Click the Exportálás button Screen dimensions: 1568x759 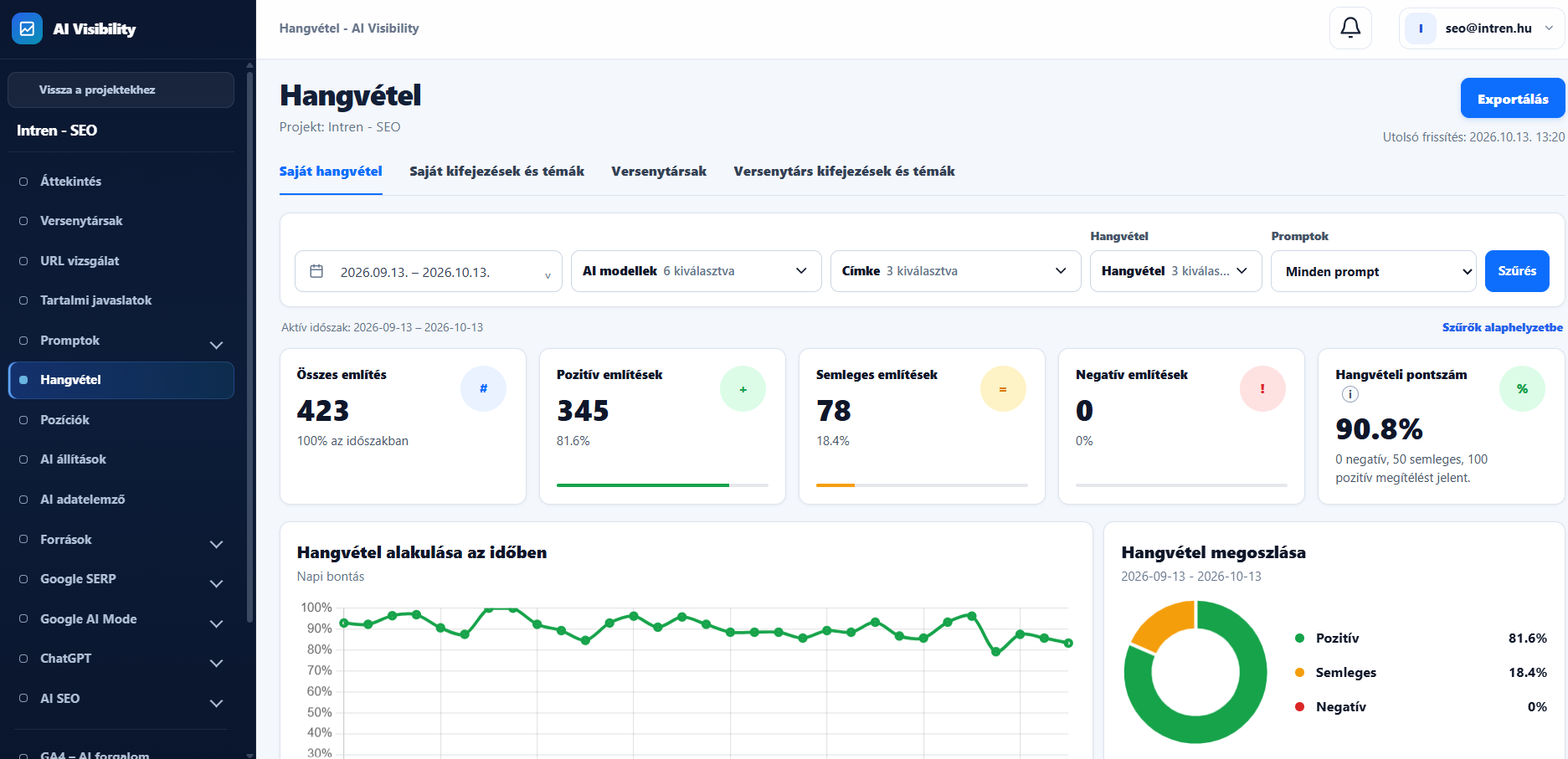tap(1513, 98)
